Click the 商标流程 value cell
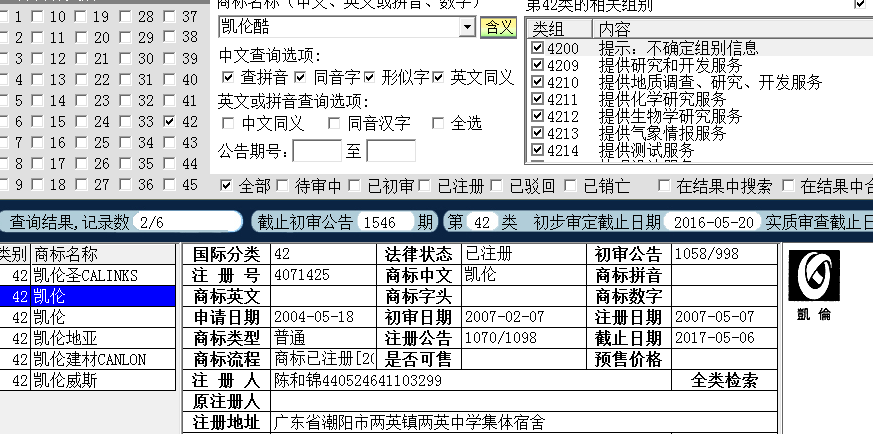The width and height of the screenshot is (873, 434). (x=324, y=359)
